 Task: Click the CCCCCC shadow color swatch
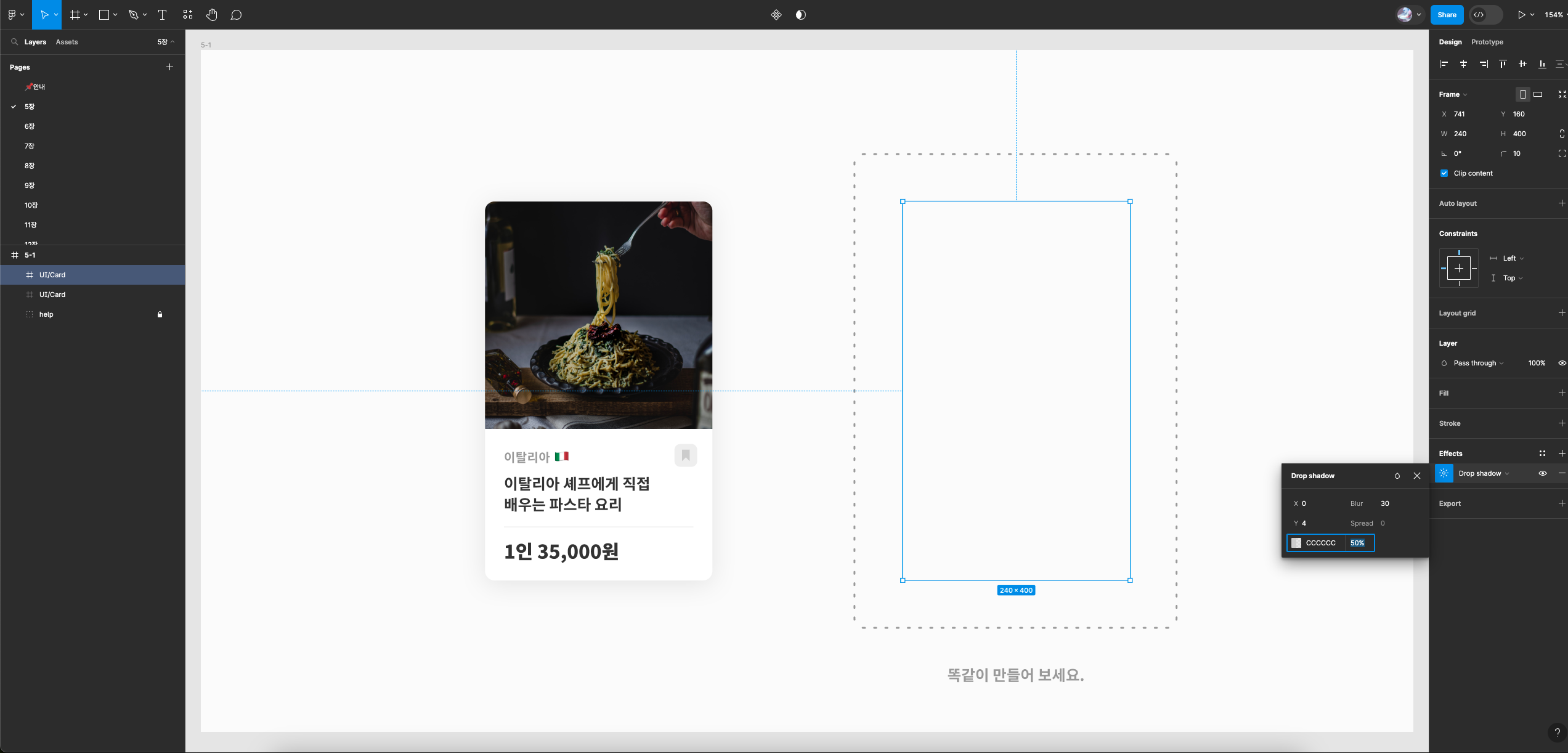click(x=1296, y=543)
